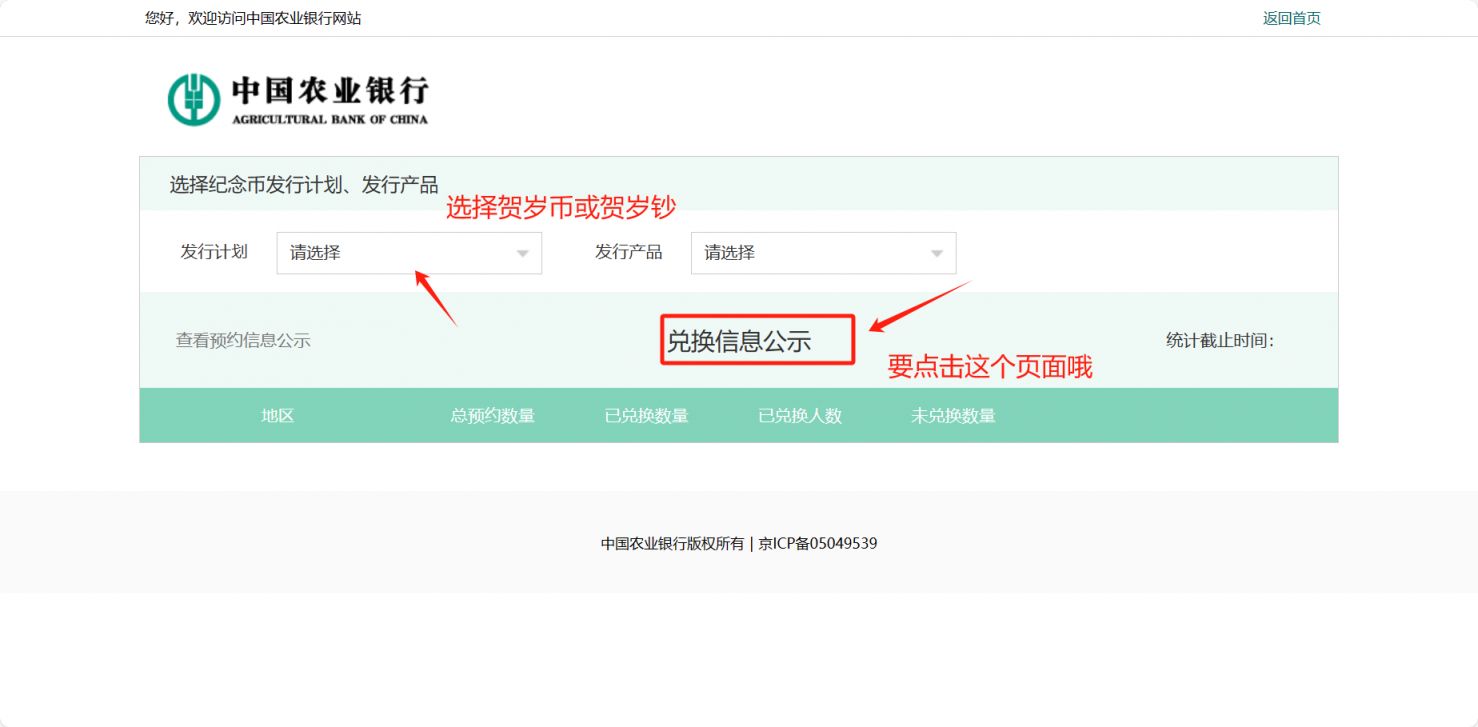Click the welcome greeting text at top
The image size is (1478, 727).
253,18
